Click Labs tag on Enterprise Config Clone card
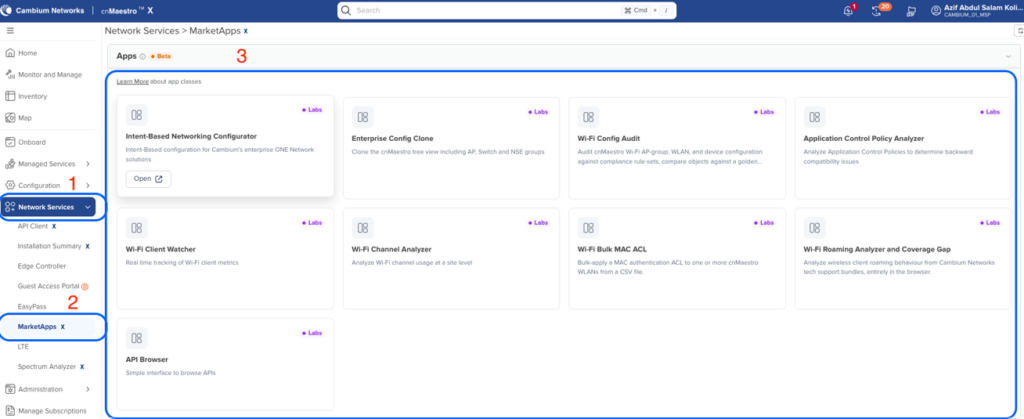This screenshot has width=1024, height=419. [x=538, y=112]
